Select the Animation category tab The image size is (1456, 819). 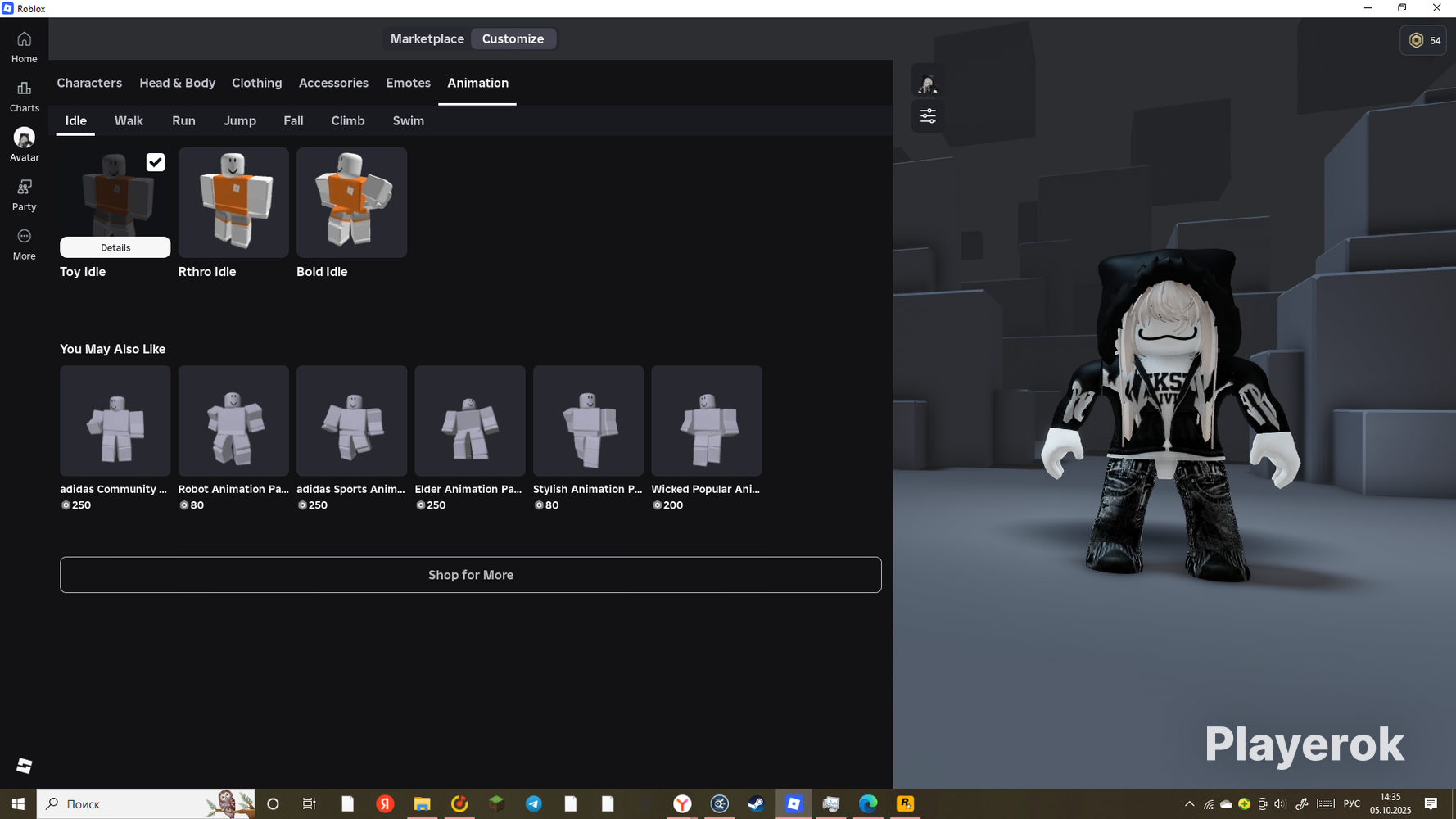477,83
